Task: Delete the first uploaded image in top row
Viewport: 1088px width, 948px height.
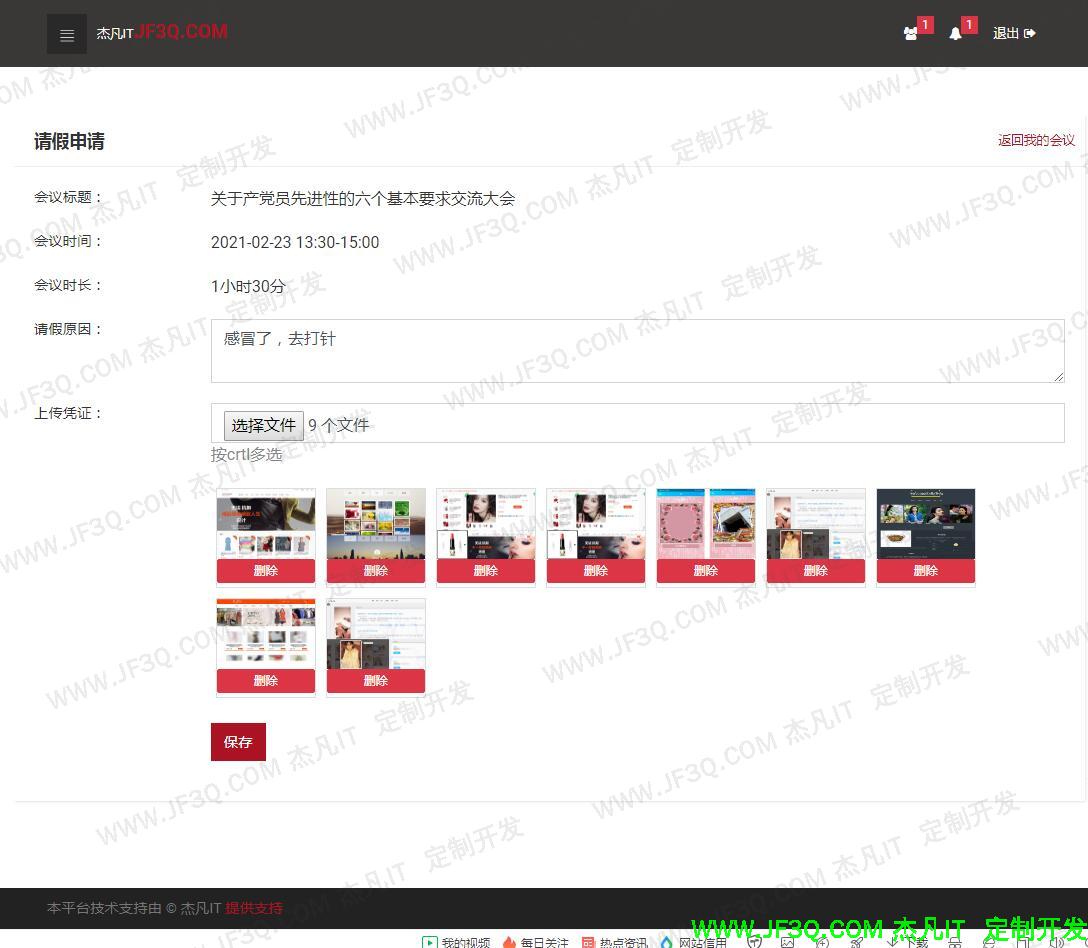Action: (x=266, y=571)
